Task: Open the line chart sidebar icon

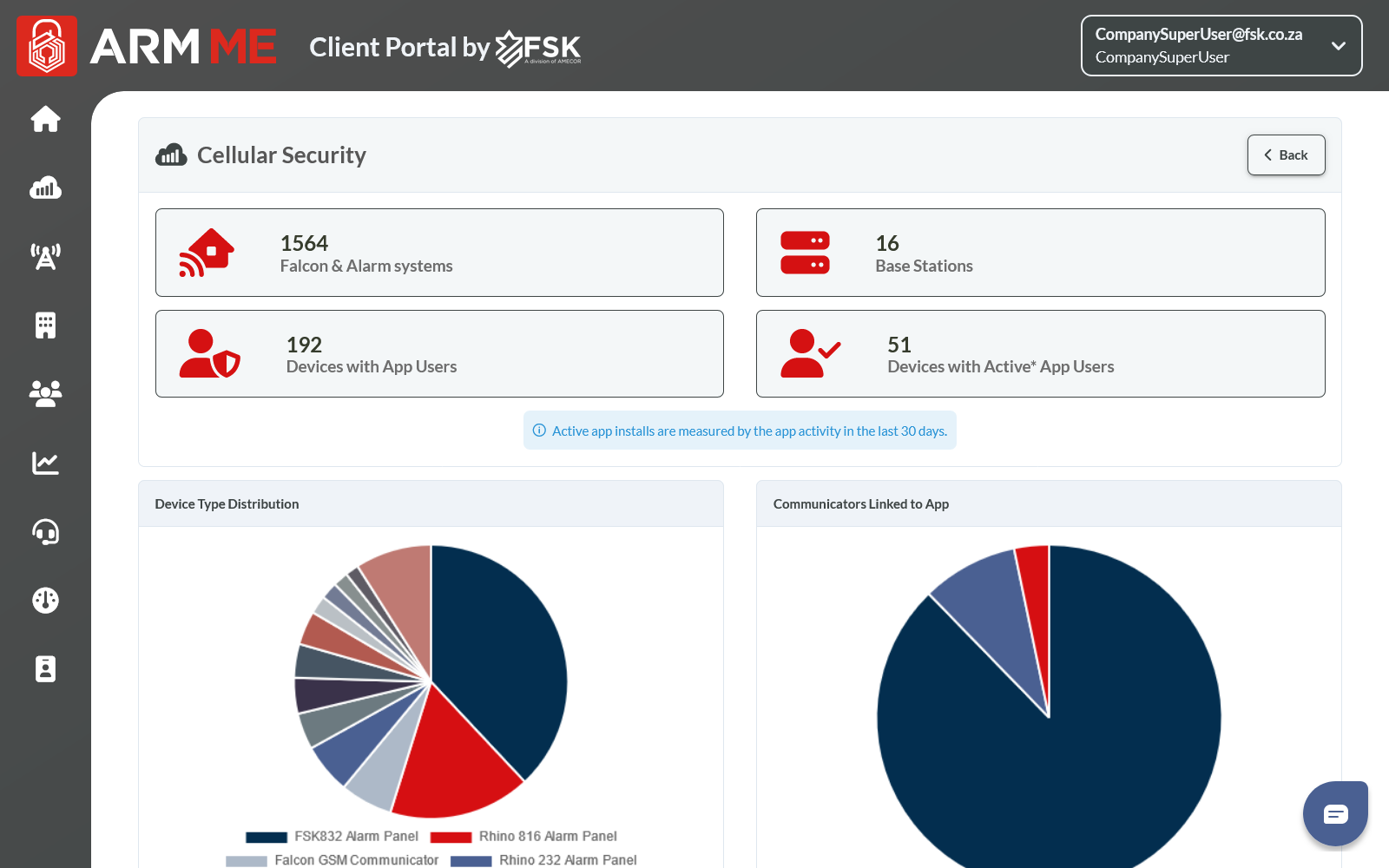Action: 45,463
